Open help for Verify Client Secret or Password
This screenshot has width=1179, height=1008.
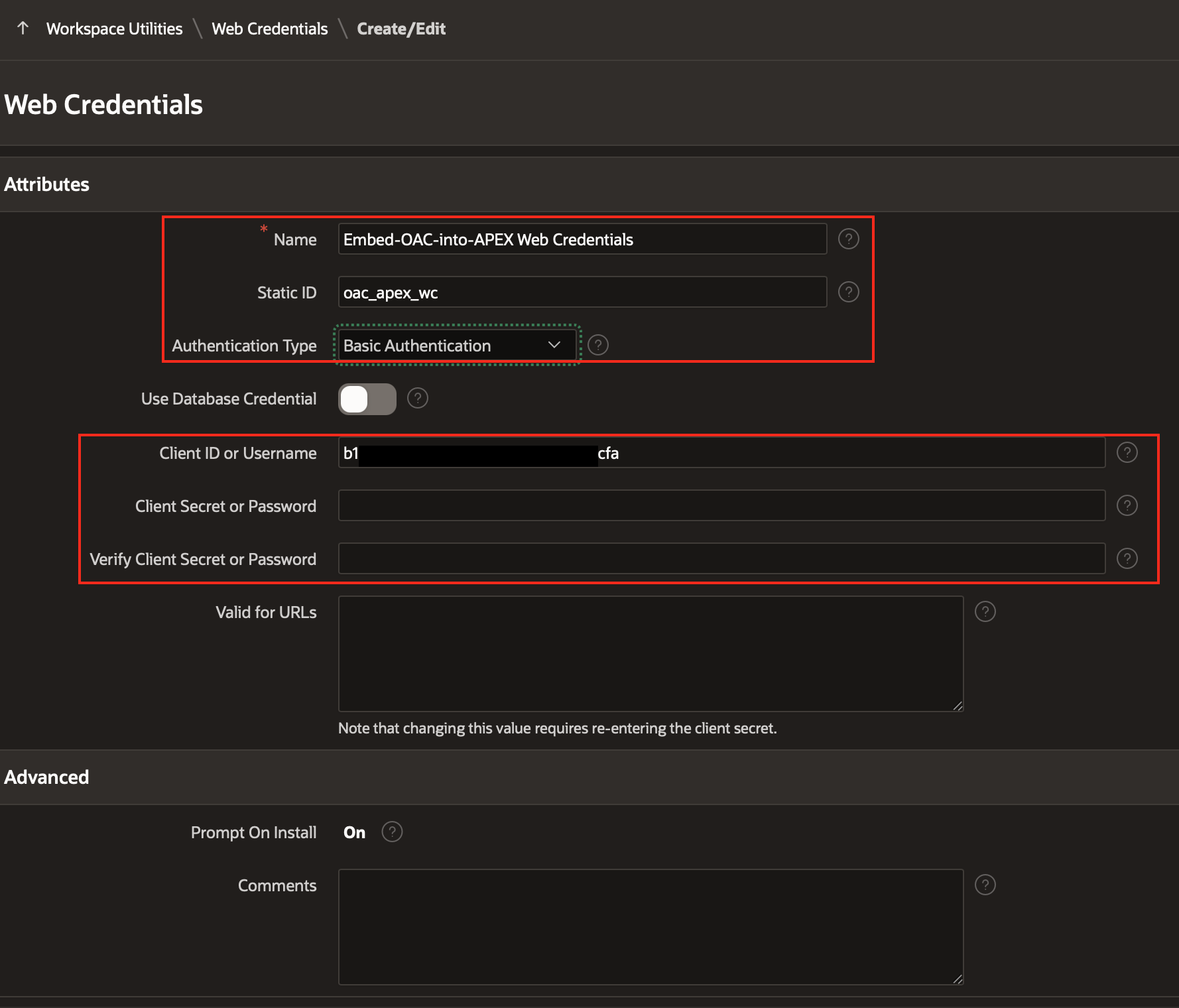1127,558
